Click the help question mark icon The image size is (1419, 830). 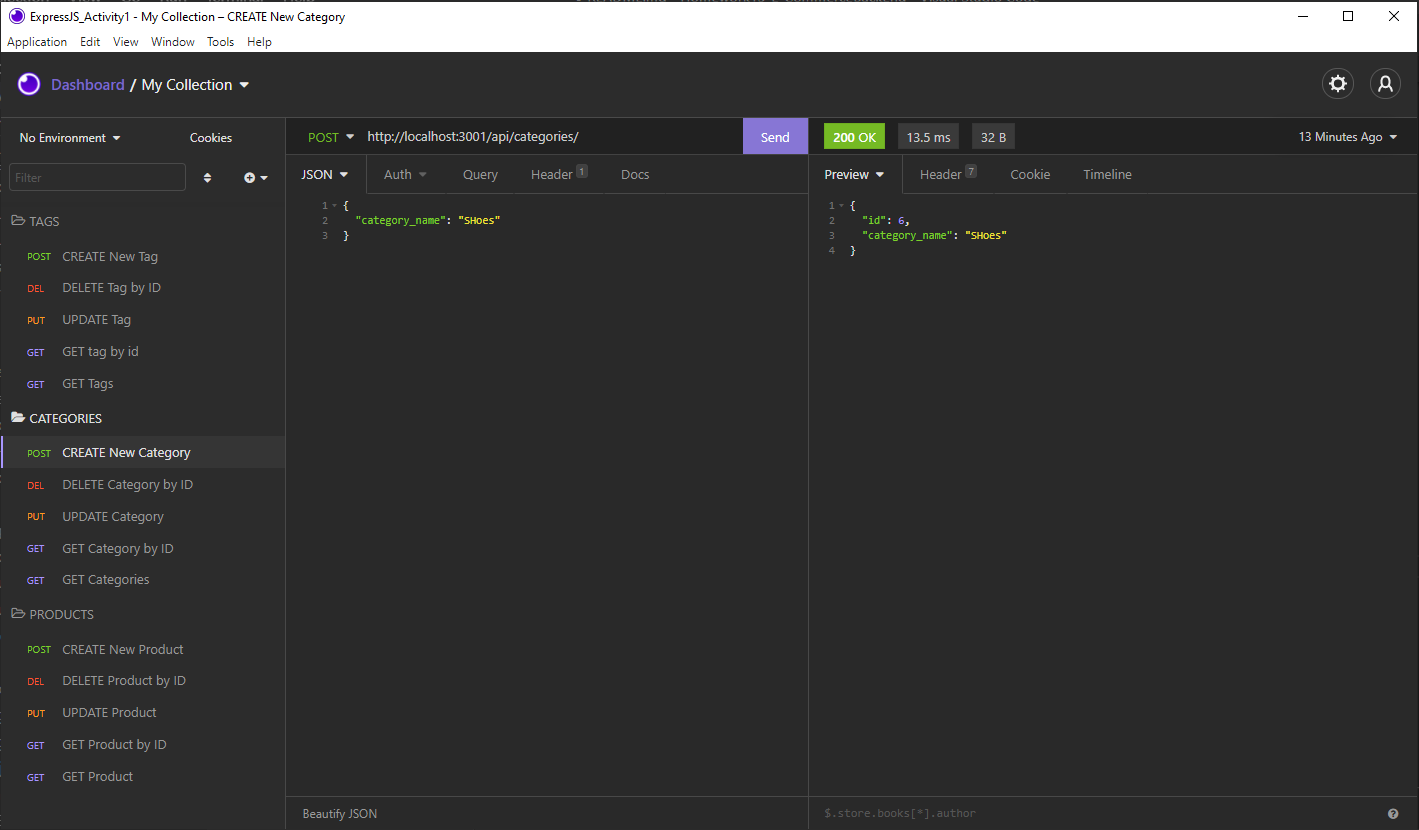coord(1392,813)
